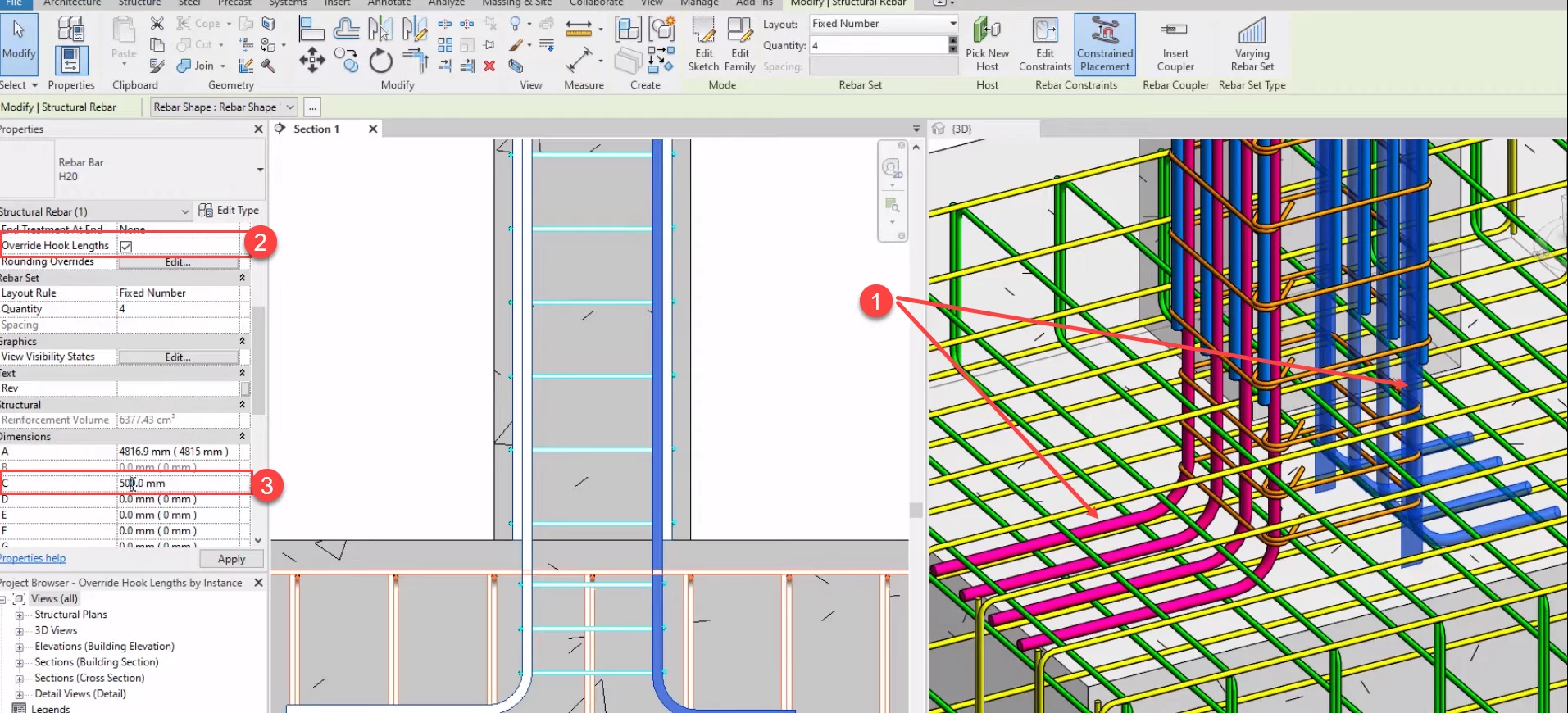Click the Pick New Host icon

coord(987,45)
